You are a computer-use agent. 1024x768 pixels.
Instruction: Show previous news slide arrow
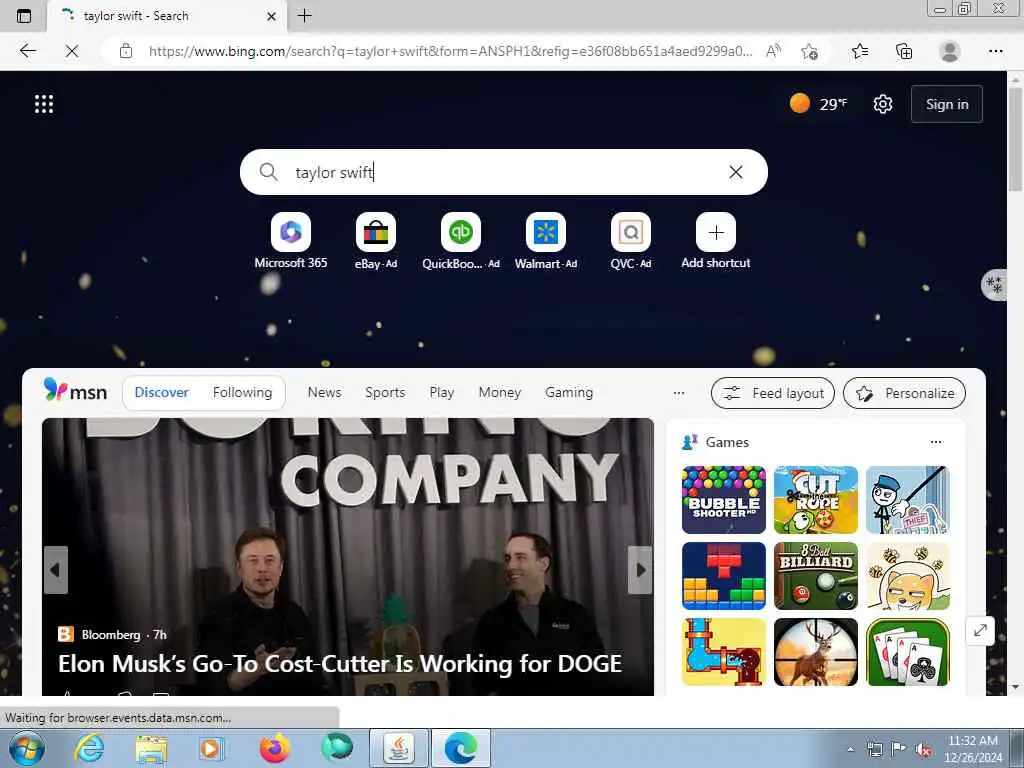(x=56, y=570)
